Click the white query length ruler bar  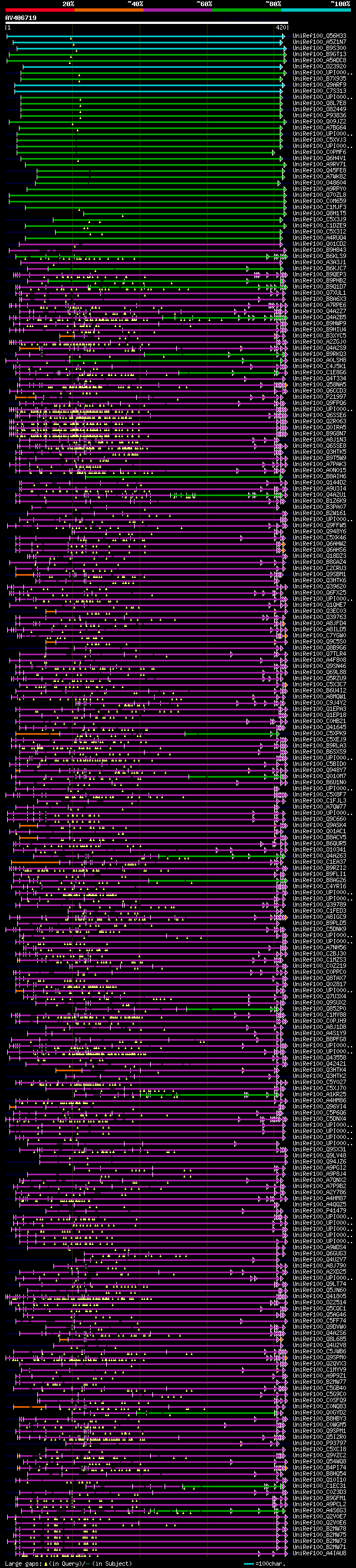click(x=147, y=23)
